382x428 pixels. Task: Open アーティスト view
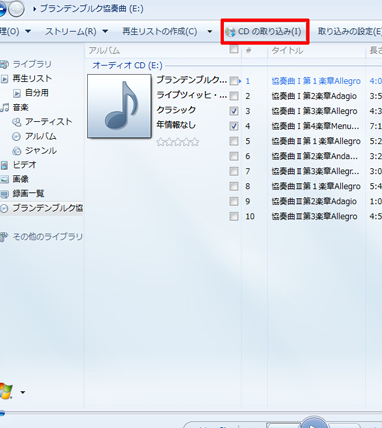pyautogui.click(x=49, y=122)
